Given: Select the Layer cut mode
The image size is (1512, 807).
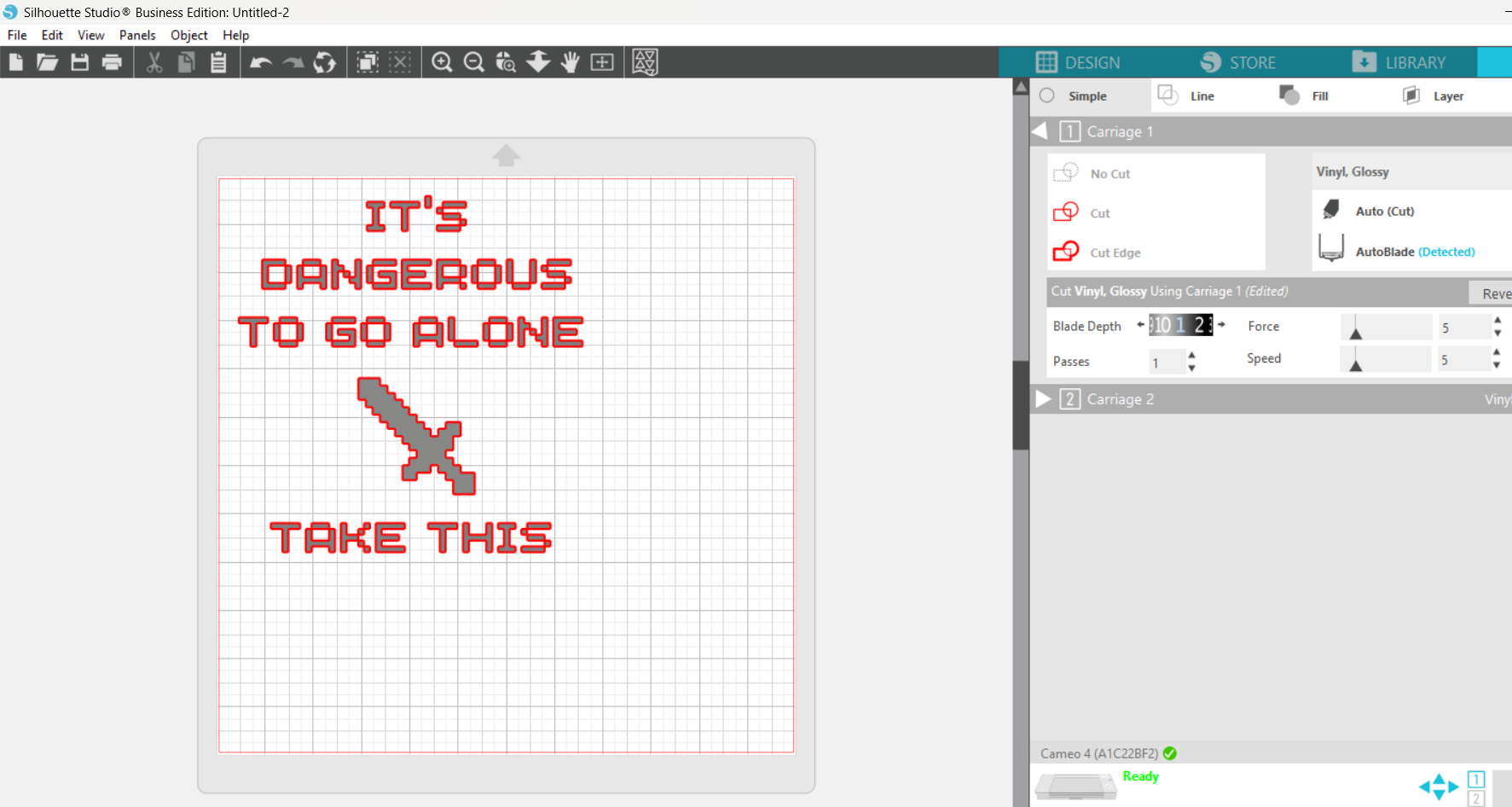Looking at the screenshot, I should tap(1434, 96).
